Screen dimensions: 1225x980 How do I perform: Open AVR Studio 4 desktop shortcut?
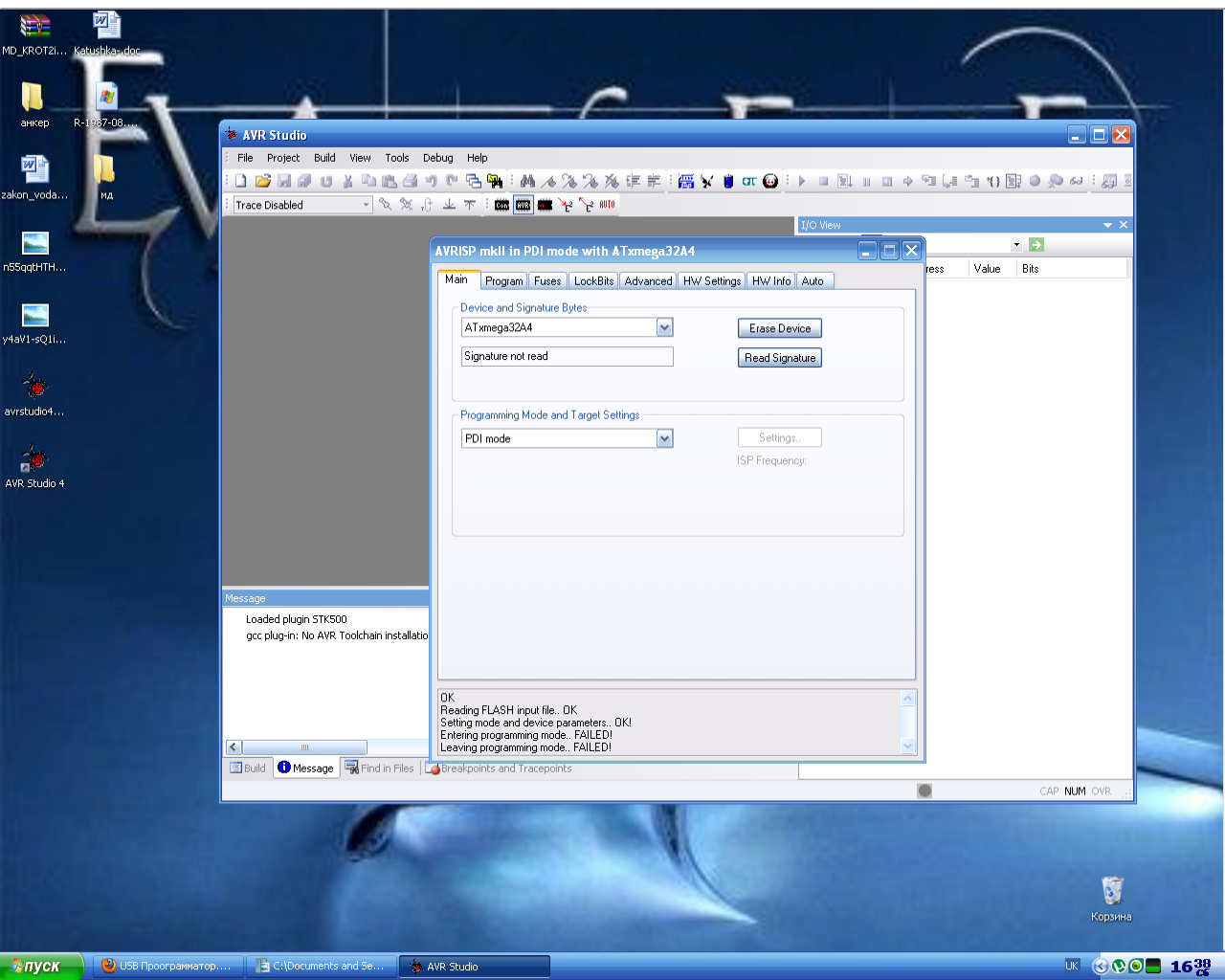pos(34,466)
